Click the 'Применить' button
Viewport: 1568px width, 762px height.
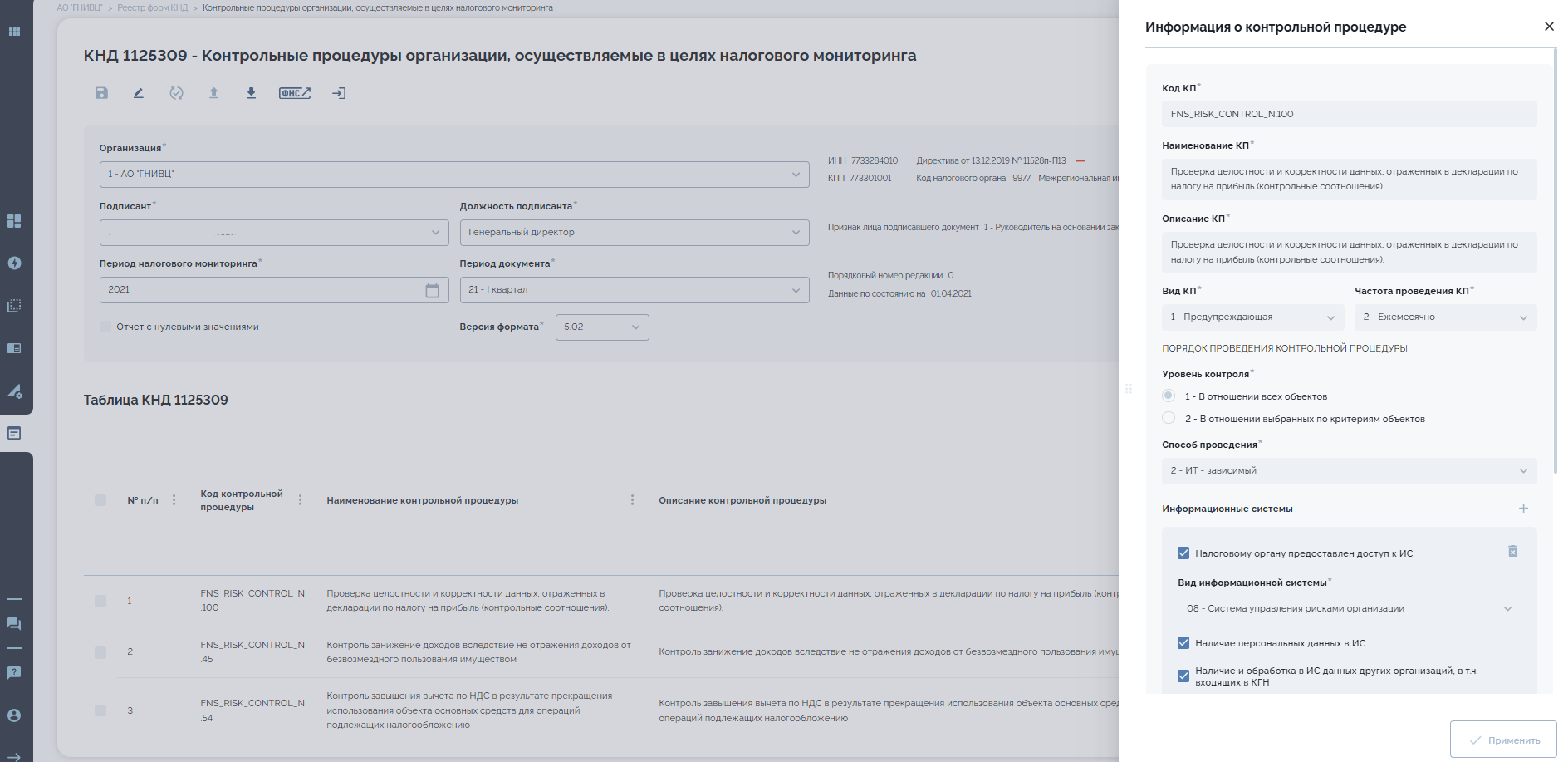[1503, 740]
